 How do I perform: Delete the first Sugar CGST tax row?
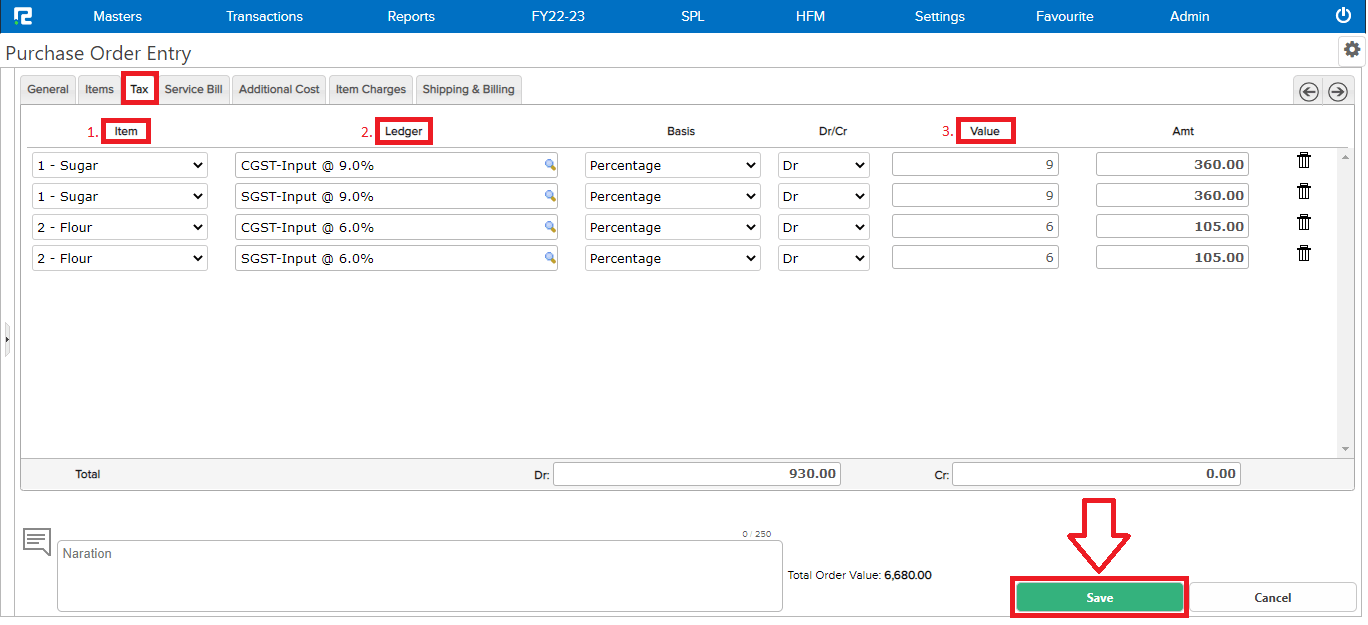click(1304, 161)
